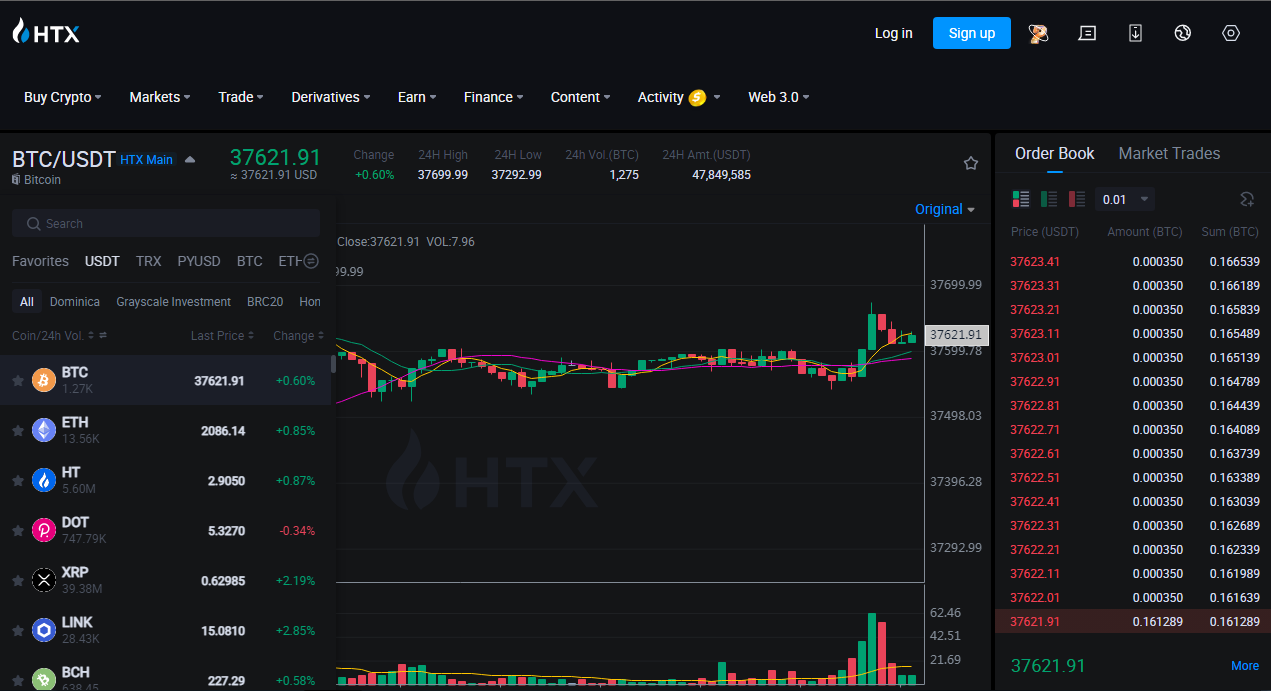Screen dimensions: 1271x691
Task: Favorite the LINK row with its star
Action: (x=17, y=631)
